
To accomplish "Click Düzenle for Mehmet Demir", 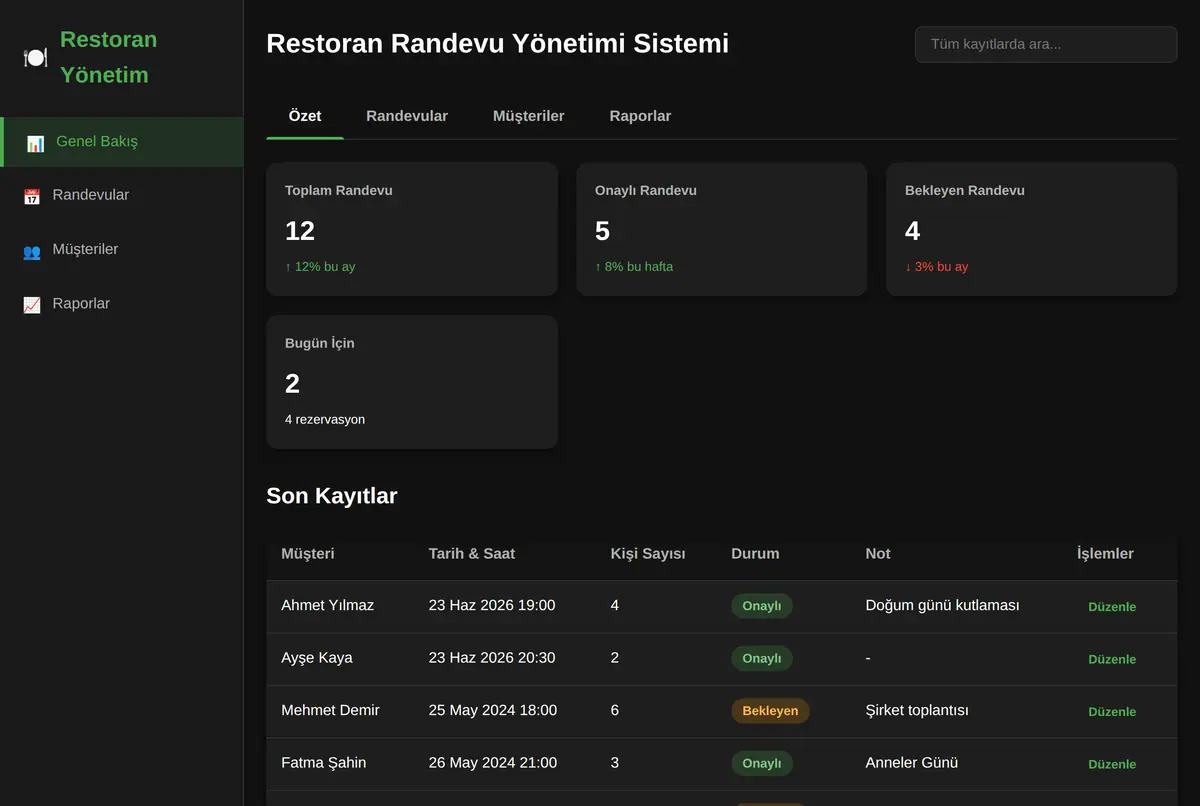I will click(x=1112, y=712).
